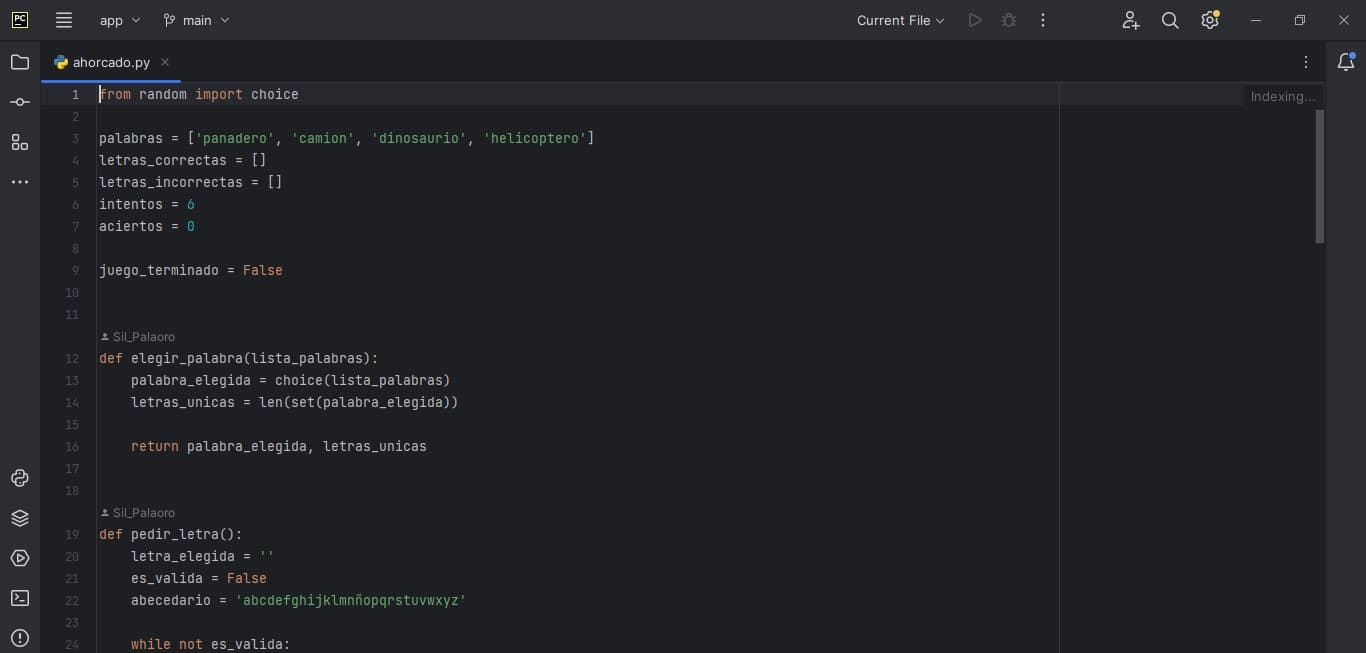Open the PyCharm main hamburger menu

point(64,20)
